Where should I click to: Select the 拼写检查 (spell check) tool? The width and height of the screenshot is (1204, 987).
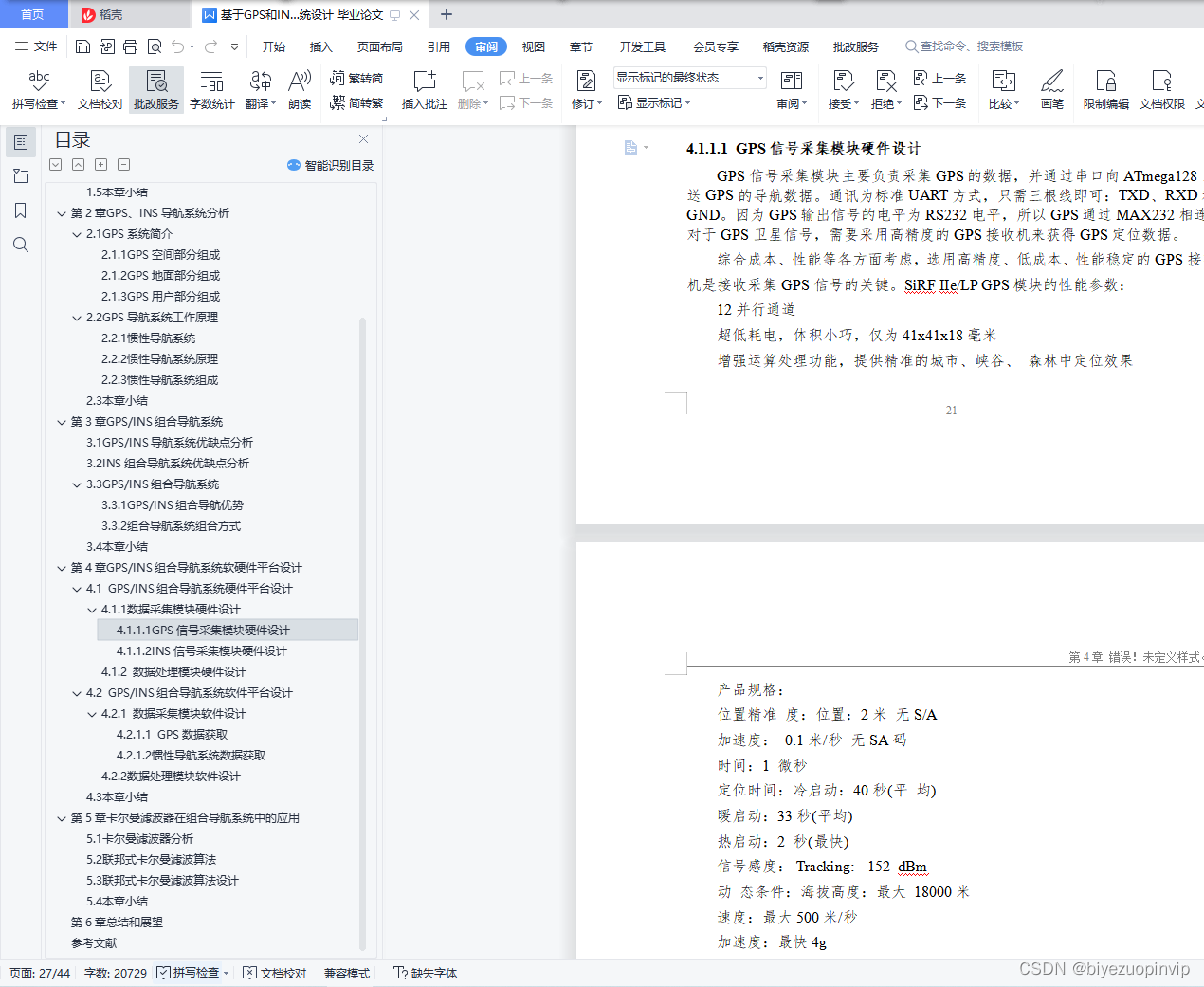(36, 90)
